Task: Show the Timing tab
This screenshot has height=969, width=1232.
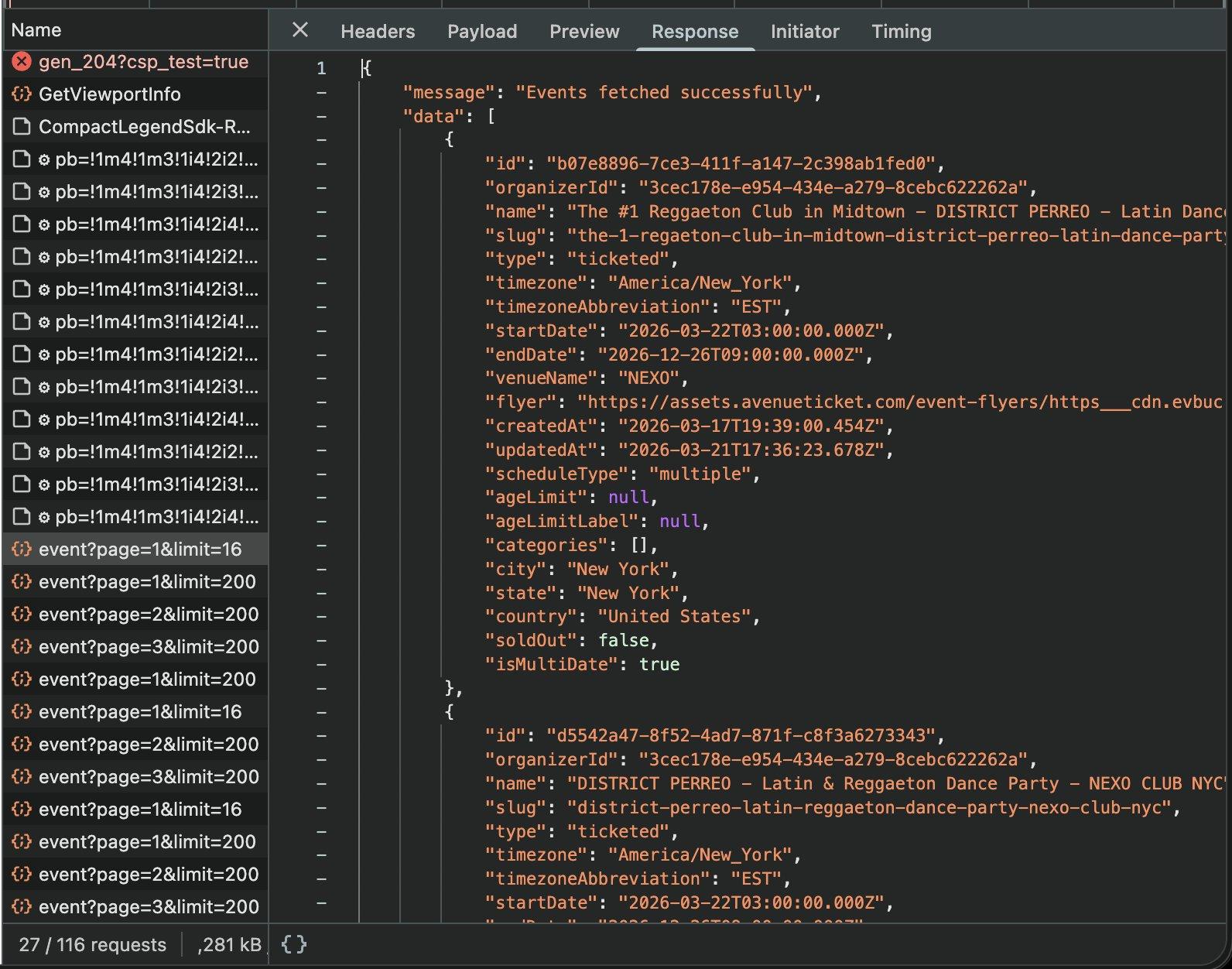Action: pos(902,32)
